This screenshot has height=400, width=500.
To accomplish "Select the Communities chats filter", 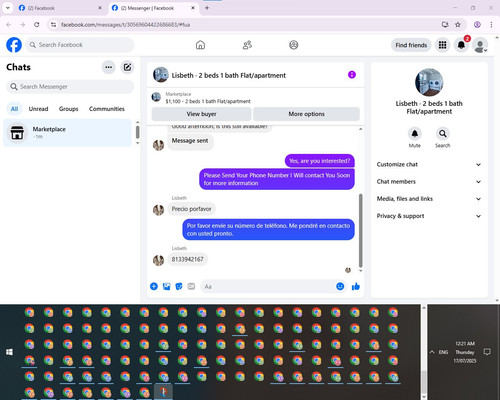I will tap(107, 109).
